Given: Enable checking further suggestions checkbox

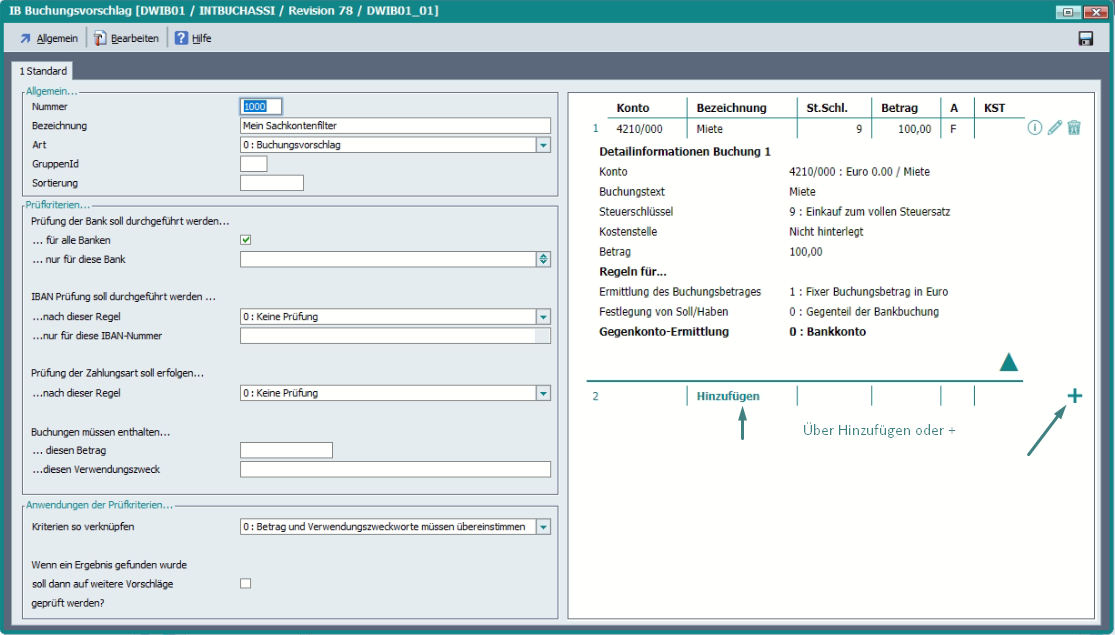Looking at the screenshot, I should point(246,583).
